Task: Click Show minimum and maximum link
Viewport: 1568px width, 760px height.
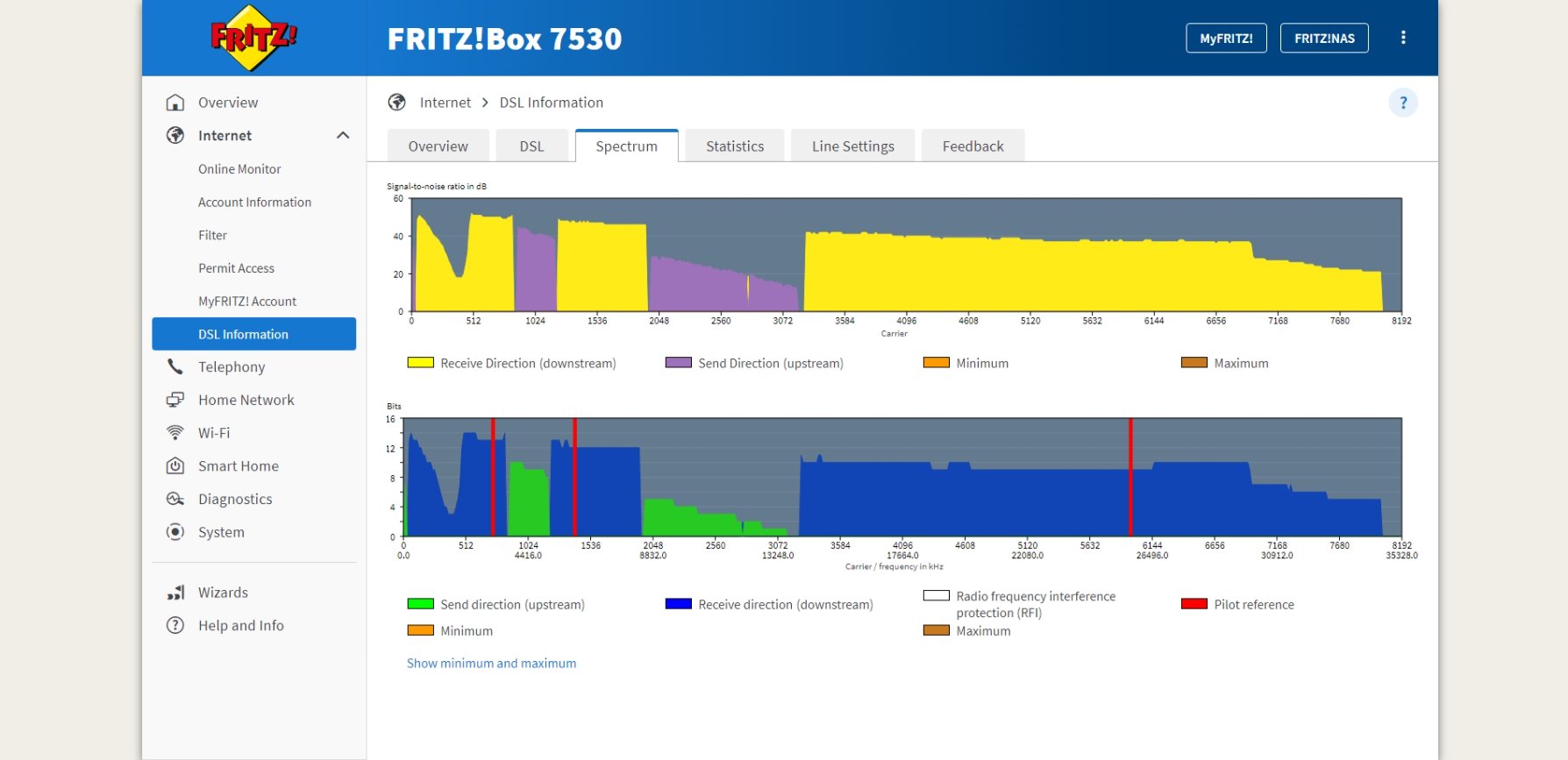Action: [491, 664]
